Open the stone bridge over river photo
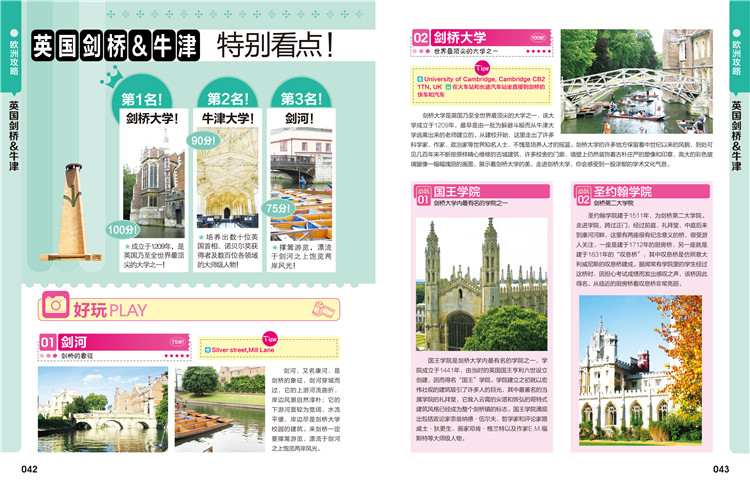The image size is (750, 485). (103, 409)
